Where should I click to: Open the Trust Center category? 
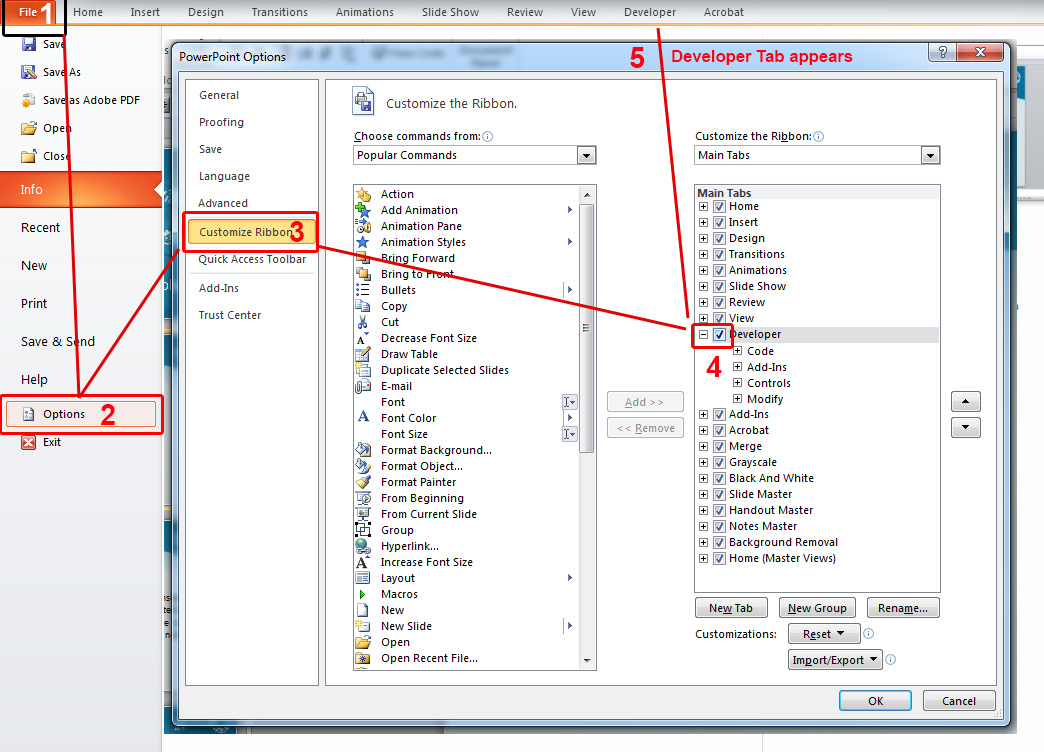[230, 315]
